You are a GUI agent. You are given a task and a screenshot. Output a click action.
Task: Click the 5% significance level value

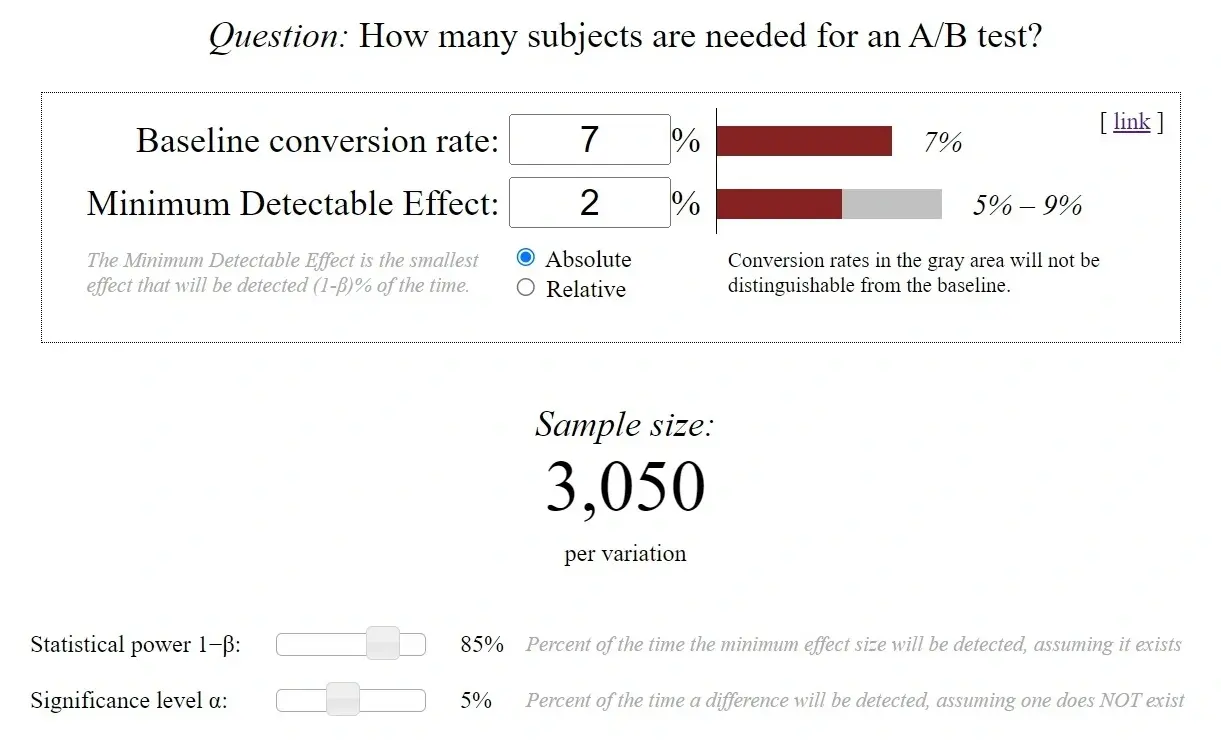476,700
